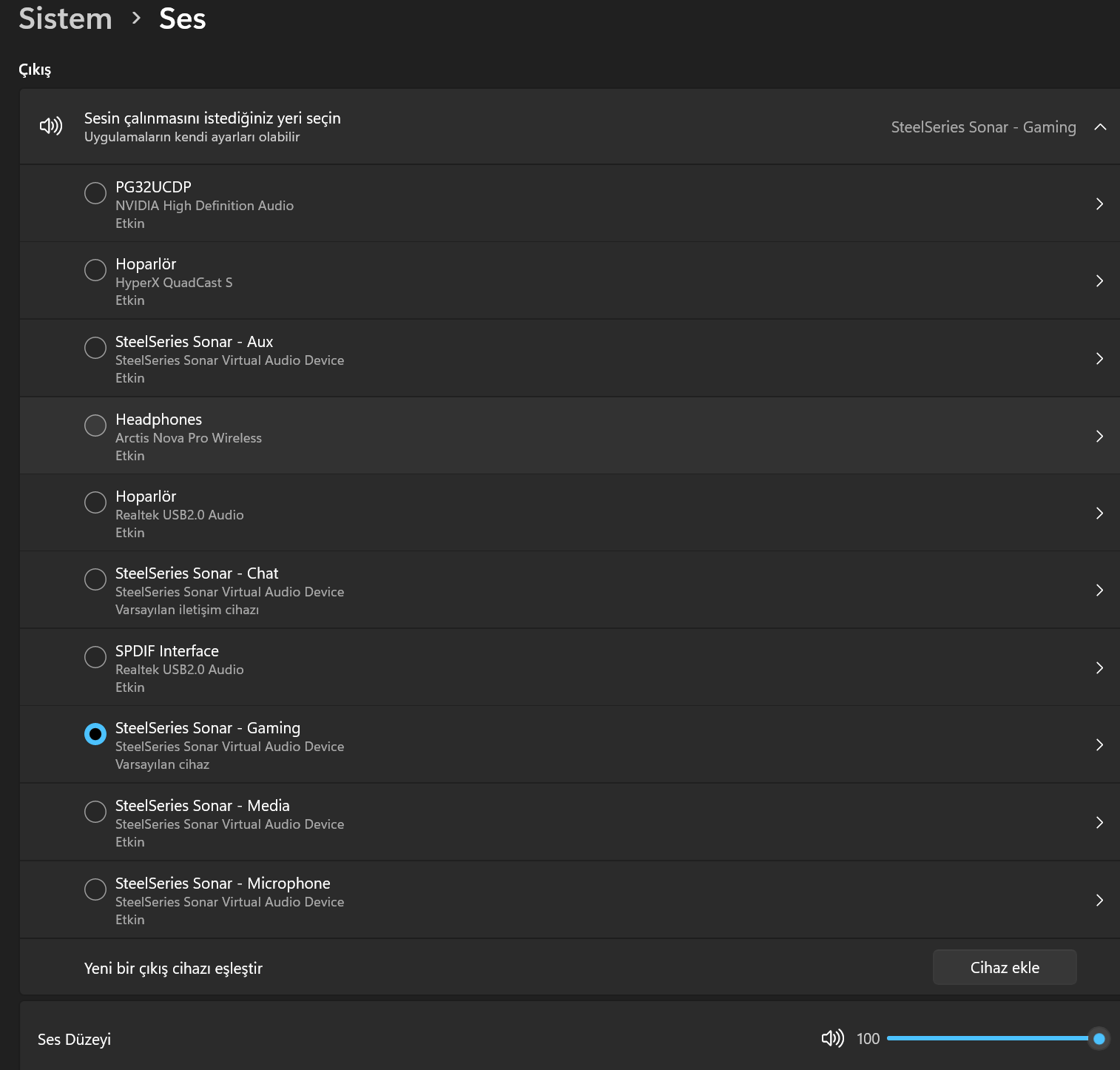The width and height of the screenshot is (1120, 1070).
Task: Choose the SteelSeries Sonar - Chat radio button
Action: click(x=95, y=579)
